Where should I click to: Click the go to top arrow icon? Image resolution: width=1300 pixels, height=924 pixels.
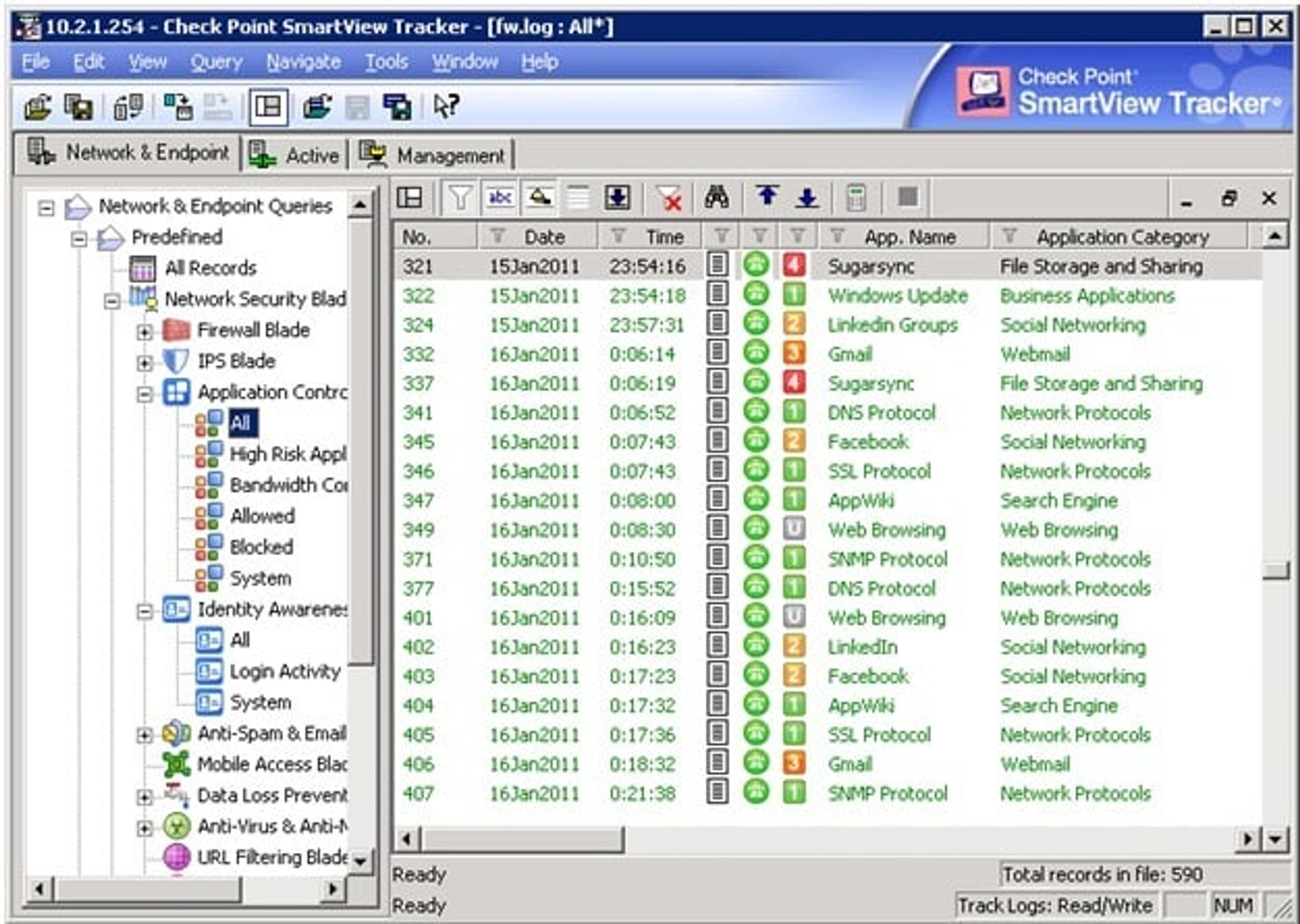coord(767,197)
